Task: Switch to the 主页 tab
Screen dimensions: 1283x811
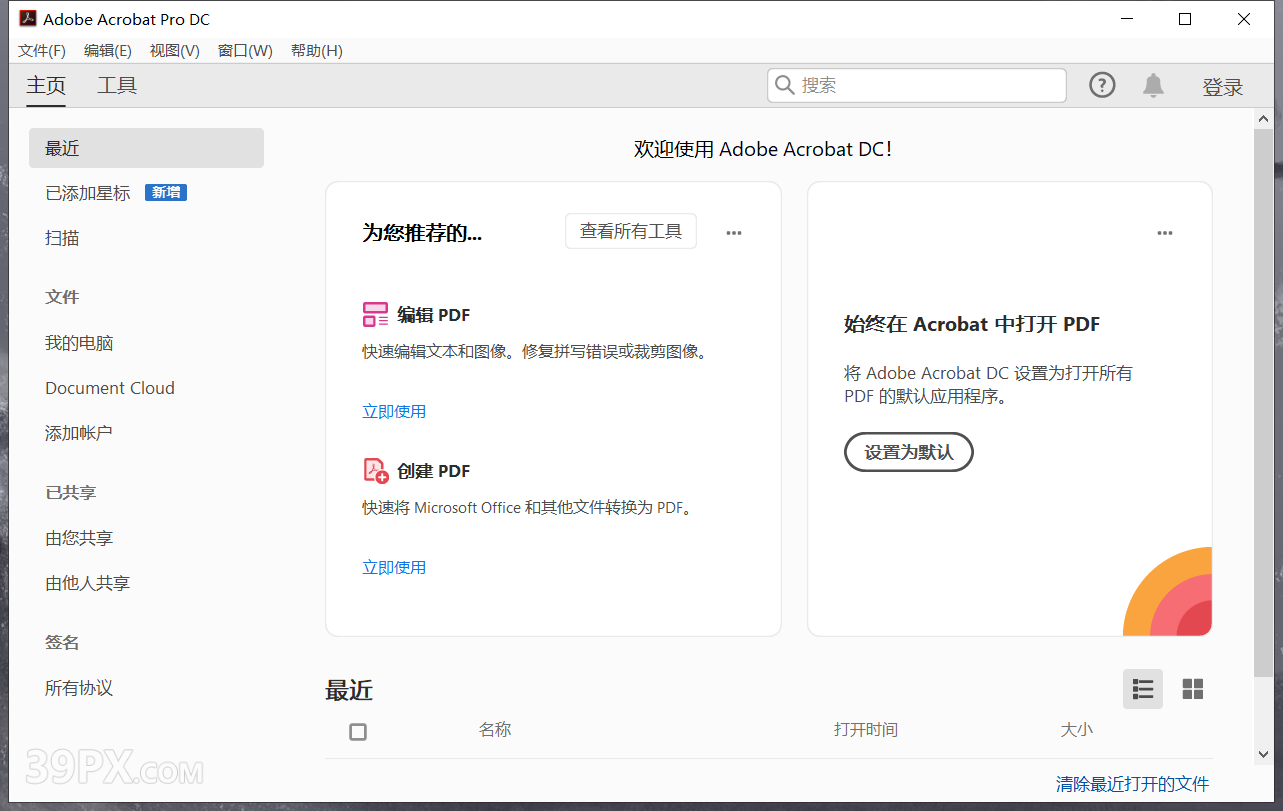Action: coord(46,86)
